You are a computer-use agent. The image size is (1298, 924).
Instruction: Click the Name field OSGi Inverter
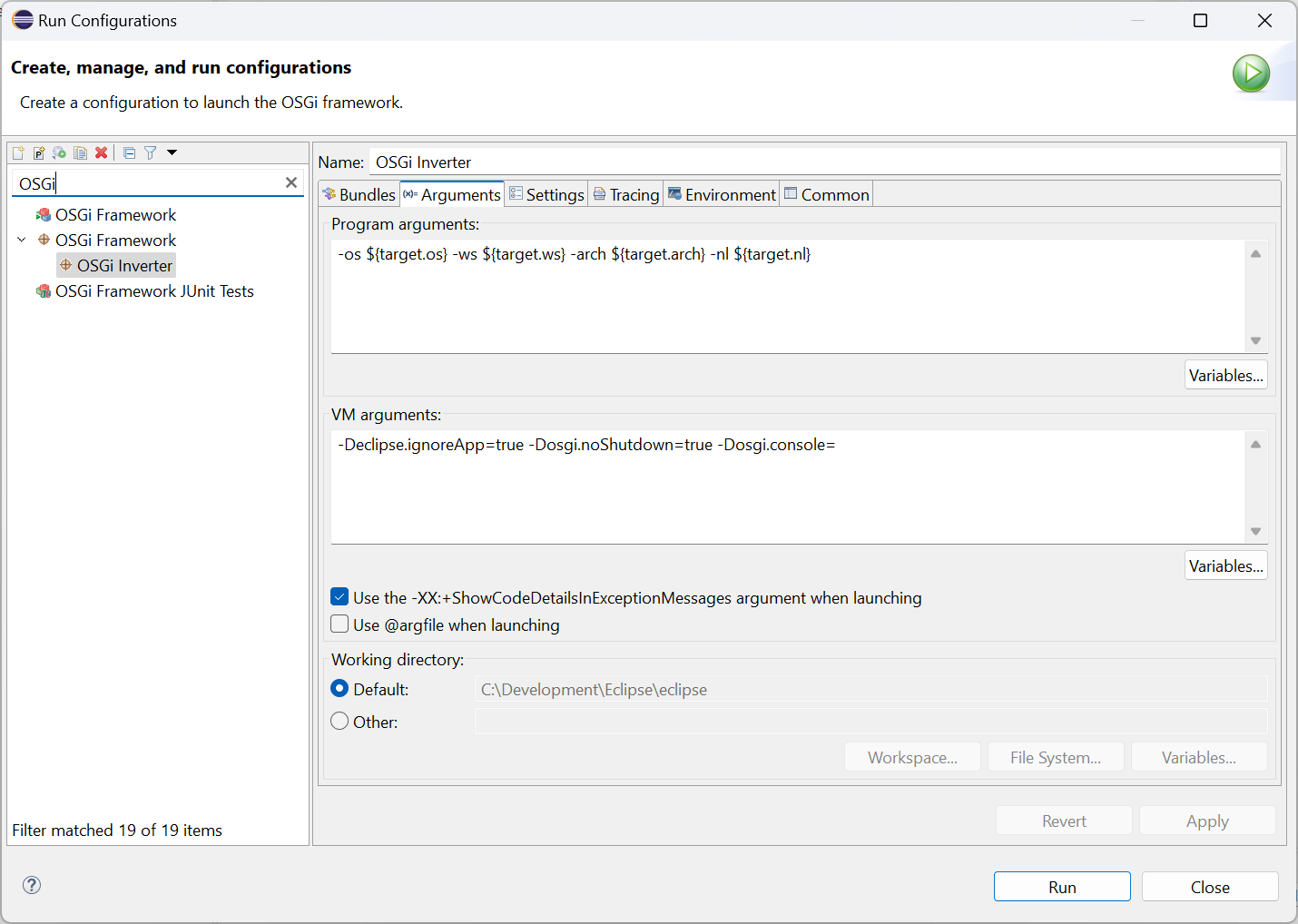pos(825,162)
